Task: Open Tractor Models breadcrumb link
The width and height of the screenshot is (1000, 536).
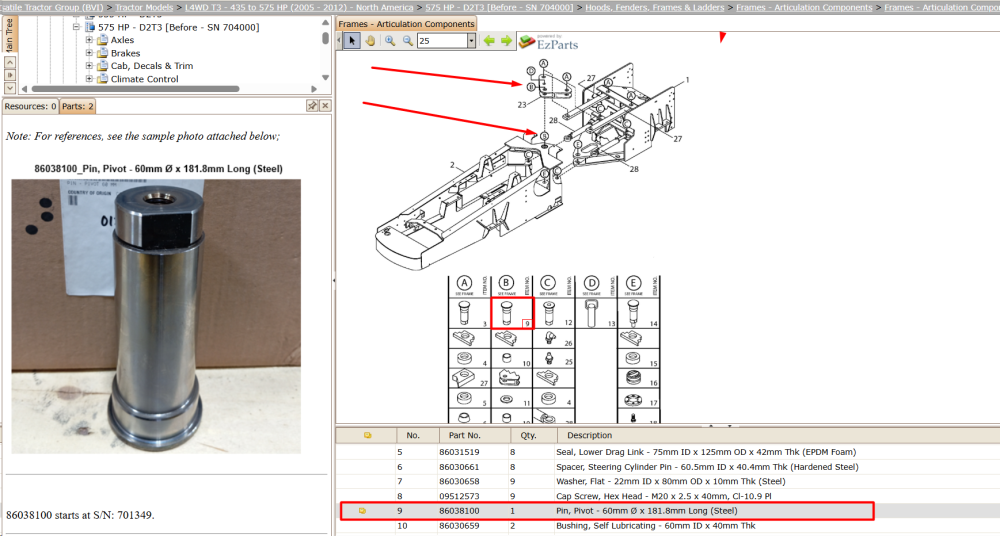Action: coord(144,7)
